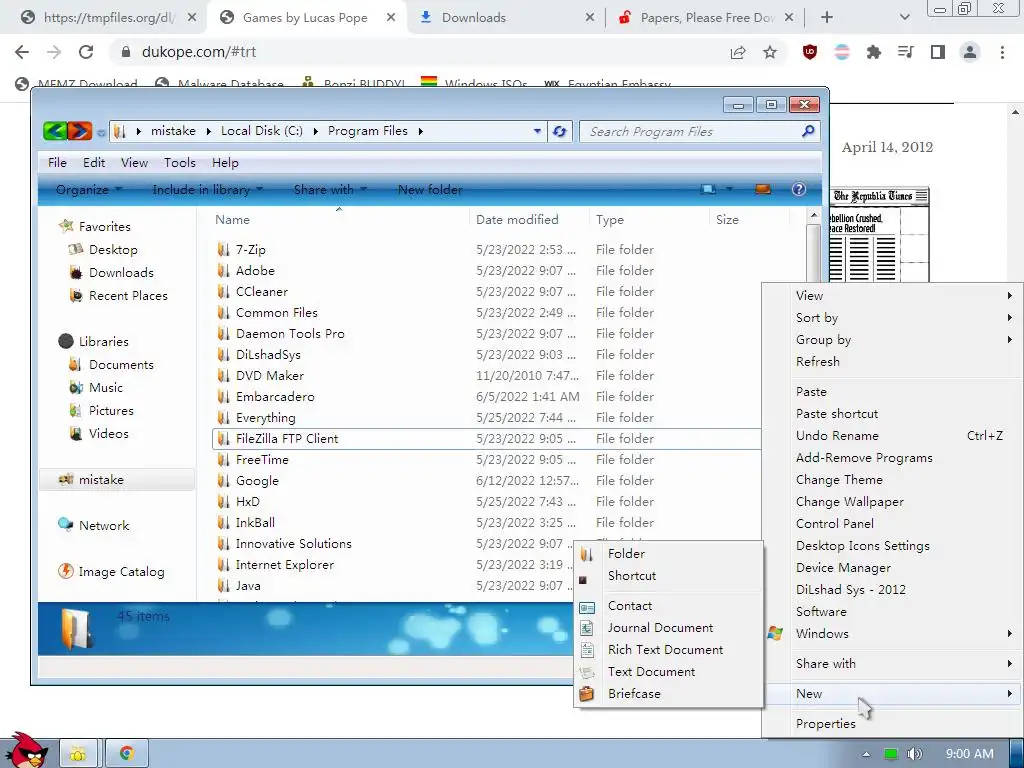Click the Windows flag icon in context menu
The height and width of the screenshot is (768, 1024).
pos(775,633)
